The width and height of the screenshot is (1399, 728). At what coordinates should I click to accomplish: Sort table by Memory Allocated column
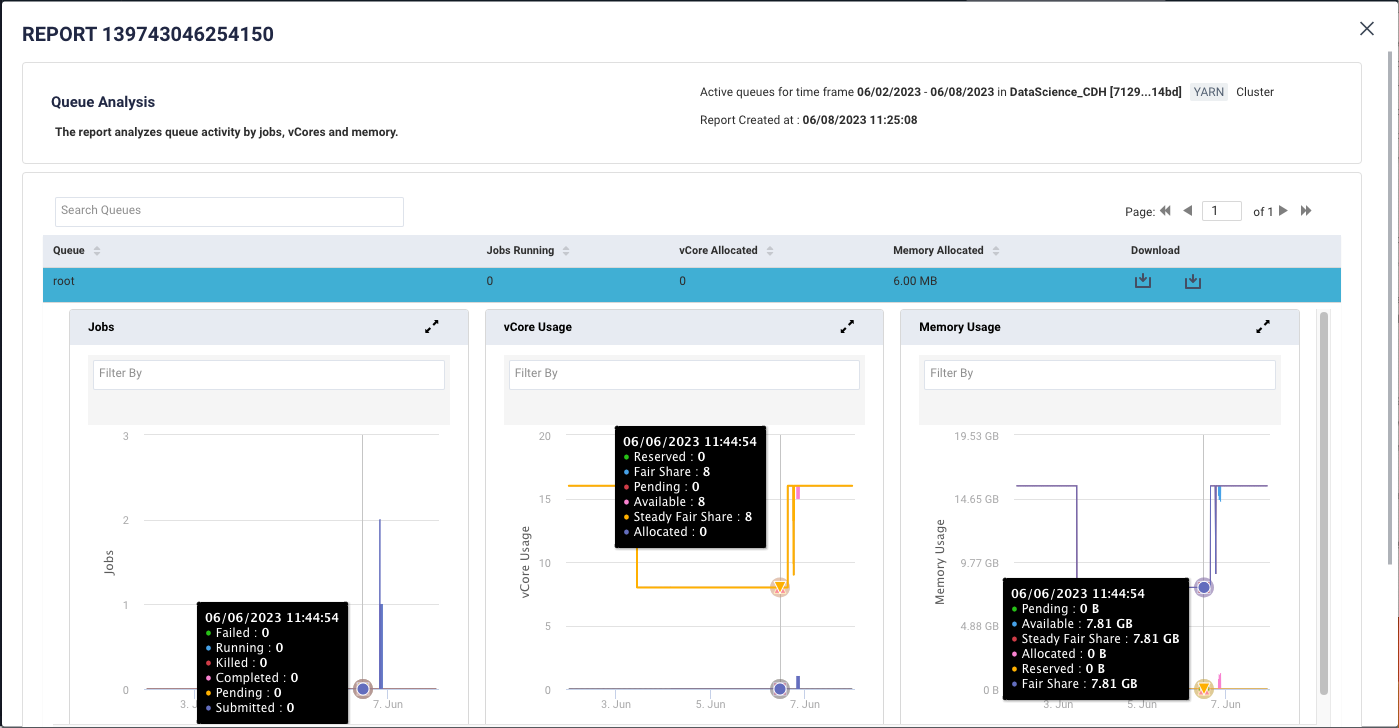coord(996,251)
